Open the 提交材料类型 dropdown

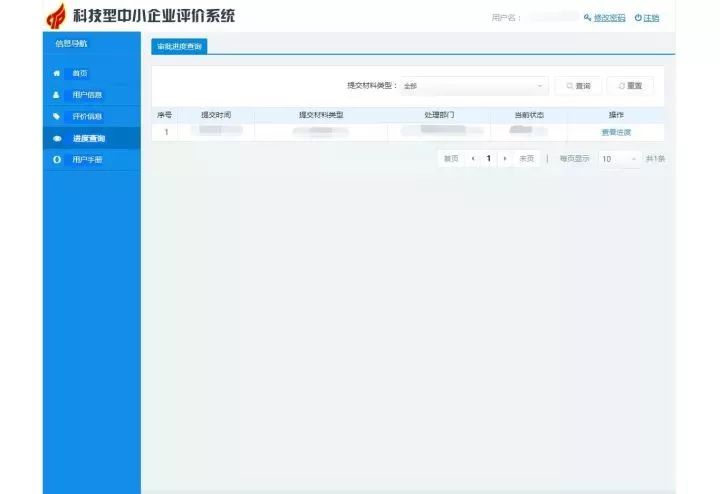[x=474, y=86]
